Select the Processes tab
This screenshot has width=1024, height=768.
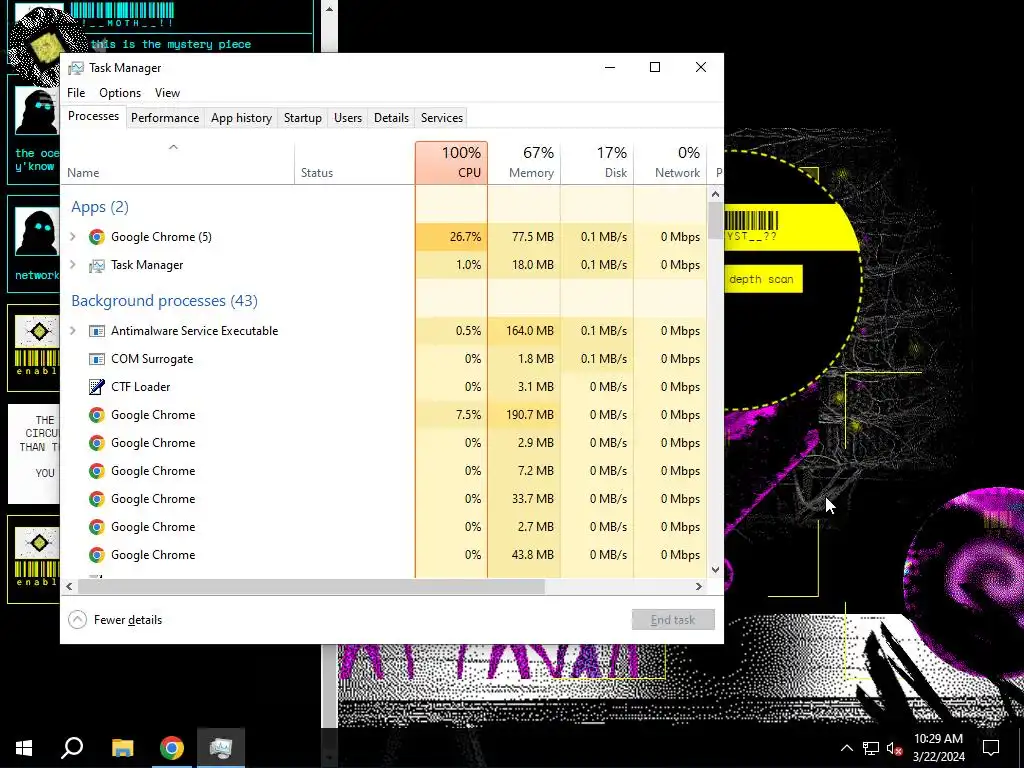point(93,116)
